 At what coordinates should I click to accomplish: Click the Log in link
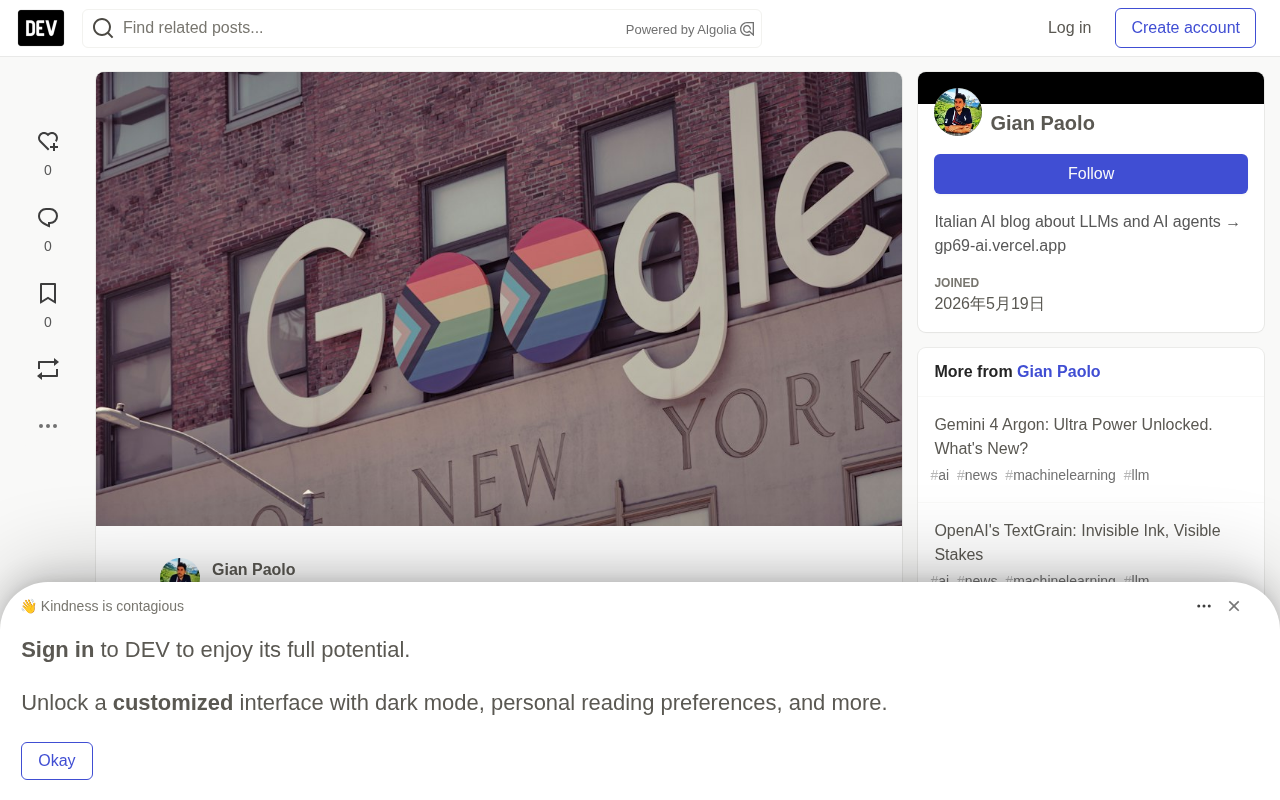coord(1069,28)
